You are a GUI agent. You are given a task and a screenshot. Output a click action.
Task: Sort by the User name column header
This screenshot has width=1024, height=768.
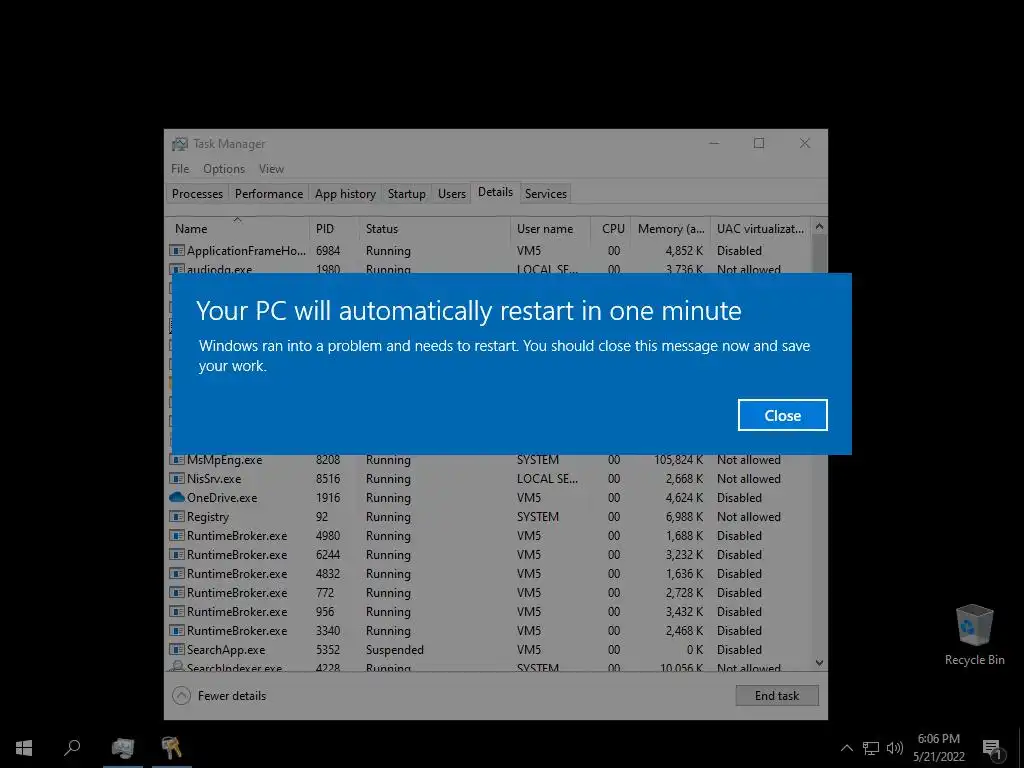pos(551,229)
